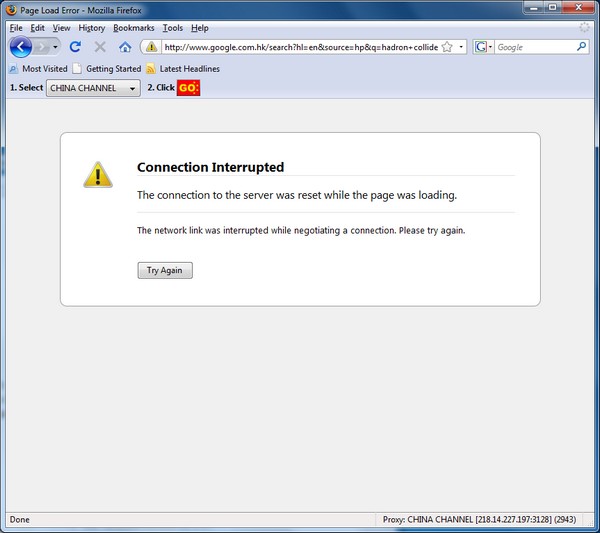Expand the CHINA CHANNEL dropdown
The height and width of the screenshot is (533, 600).
tap(93, 88)
